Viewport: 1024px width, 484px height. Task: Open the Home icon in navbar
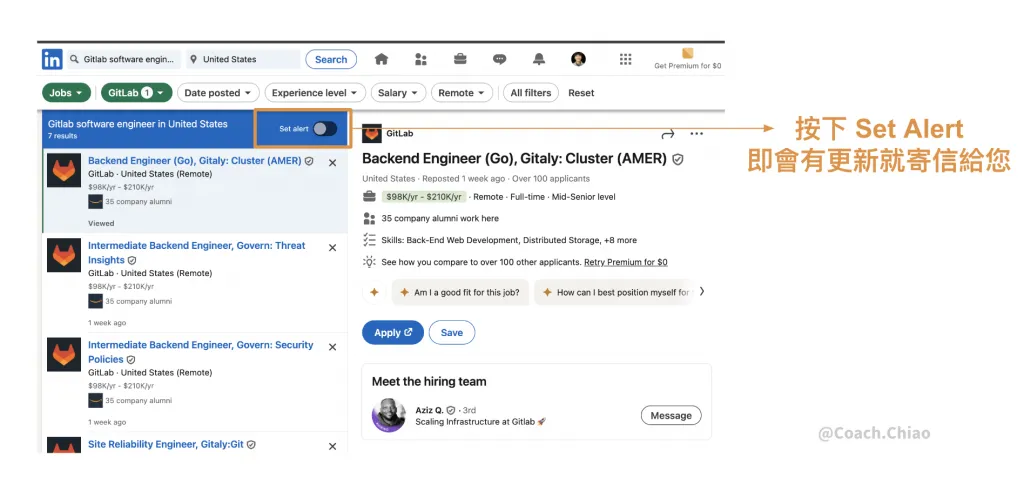[x=381, y=59]
